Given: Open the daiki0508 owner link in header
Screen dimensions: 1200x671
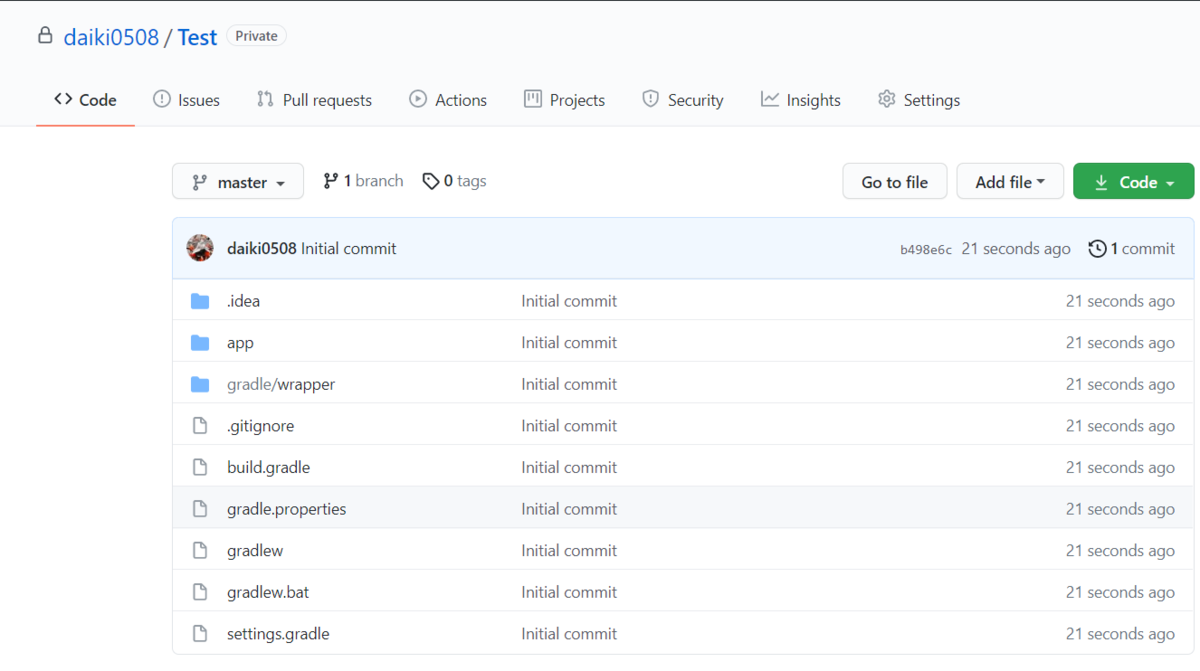Looking at the screenshot, I should tap(111, 37).
